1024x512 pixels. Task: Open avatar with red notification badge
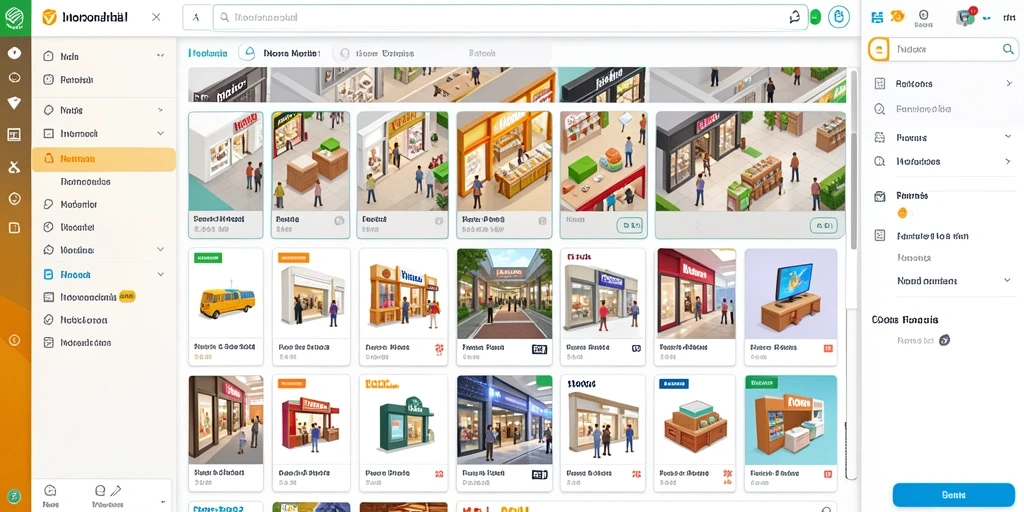[966, 16]
